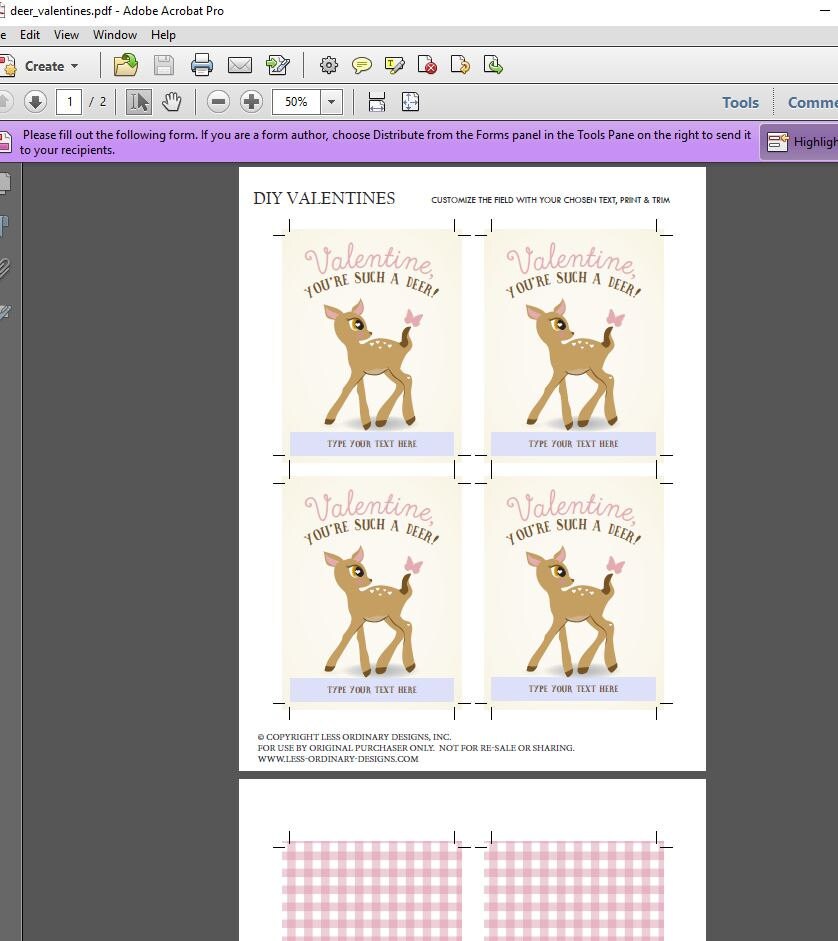Open the Edit menu
Viewport: 838px width, 941px height.
click(29, 35)
